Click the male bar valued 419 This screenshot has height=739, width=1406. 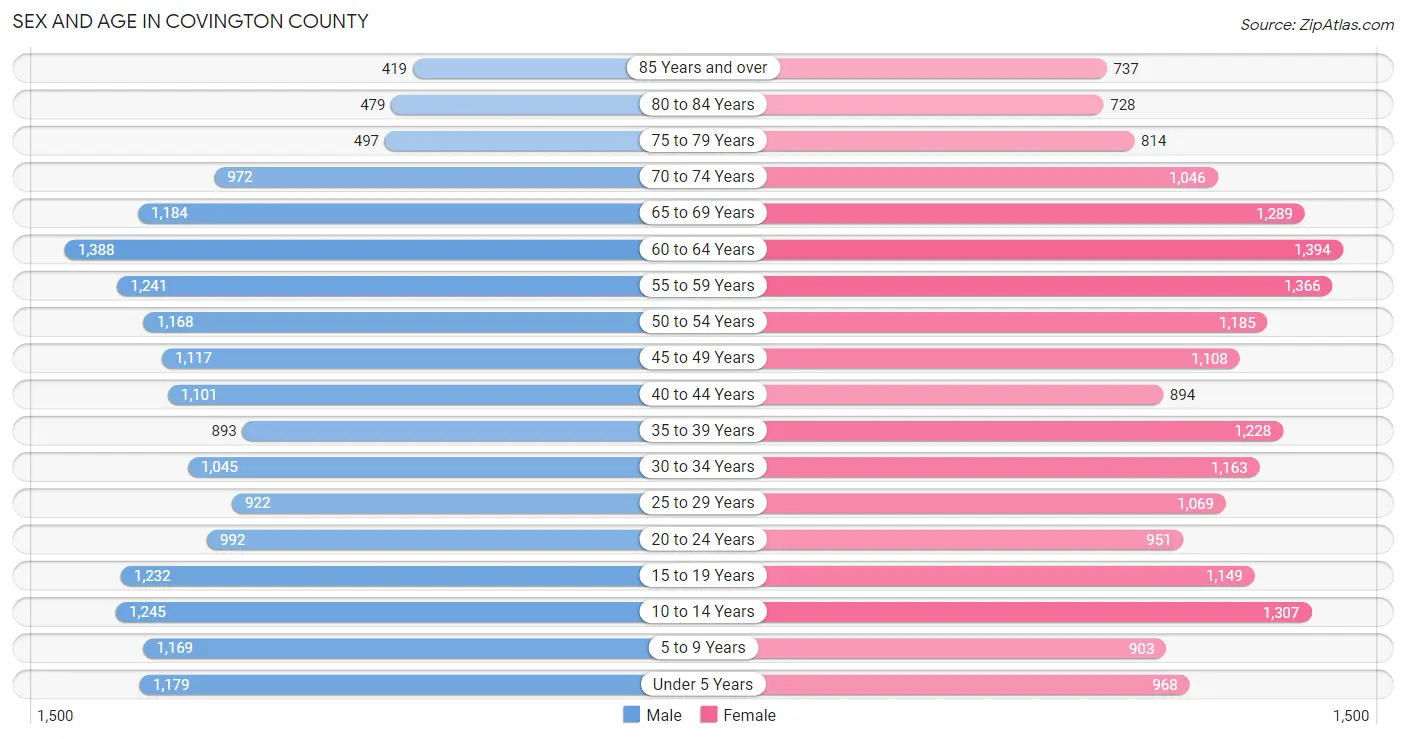(x=526, y=68)
